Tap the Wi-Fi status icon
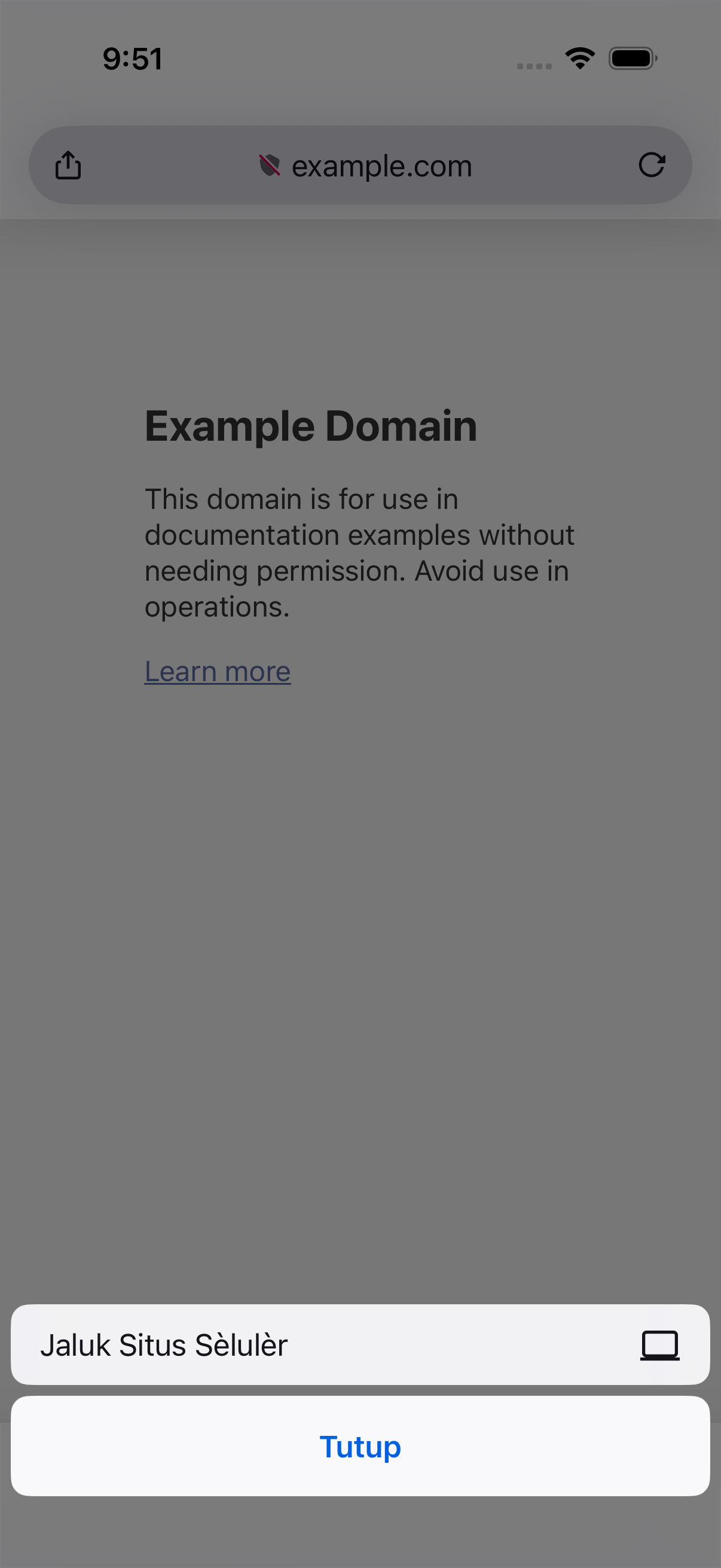Screen dimensions: 721x1568 (x=580, y=59)
